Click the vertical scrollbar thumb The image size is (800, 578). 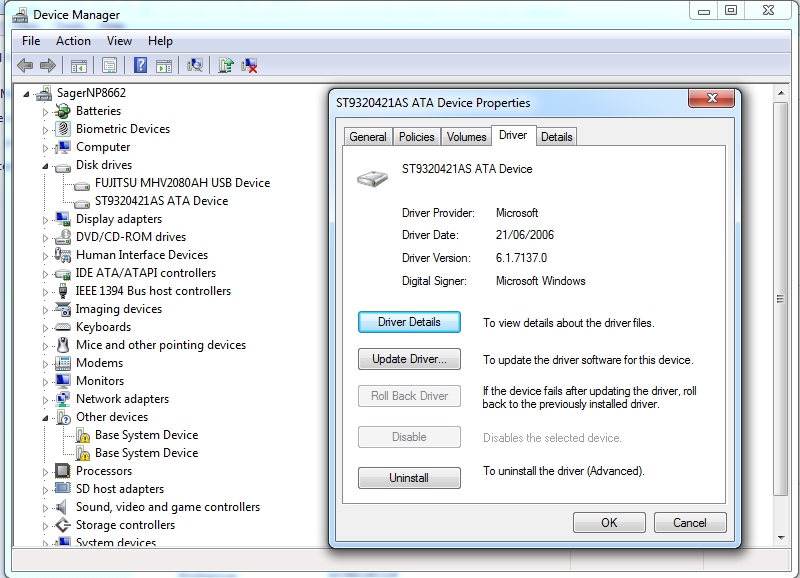click(x=780, y=299)
